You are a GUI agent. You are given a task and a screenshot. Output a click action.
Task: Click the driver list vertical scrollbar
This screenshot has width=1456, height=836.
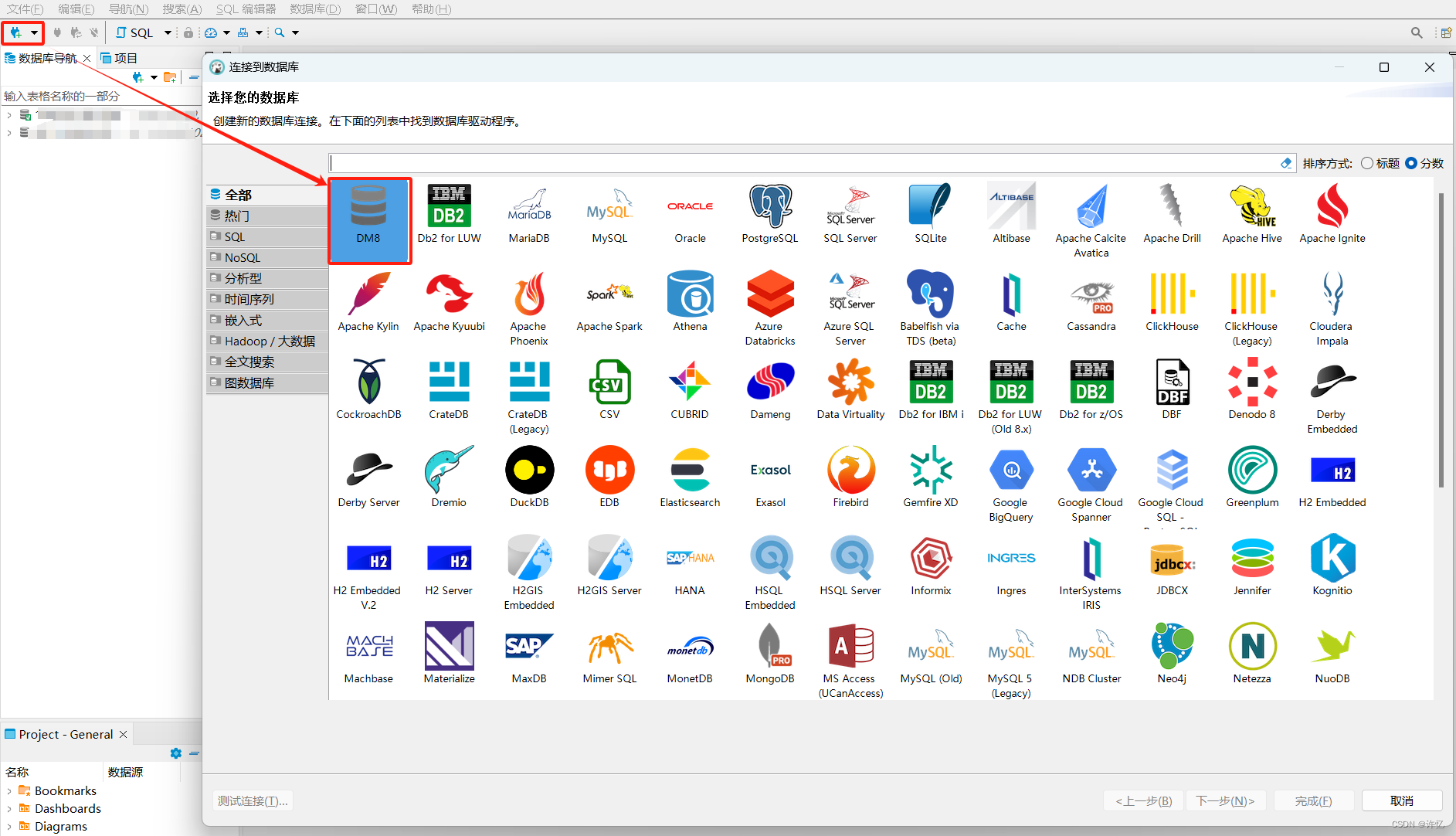click(x=1441, y=340)
